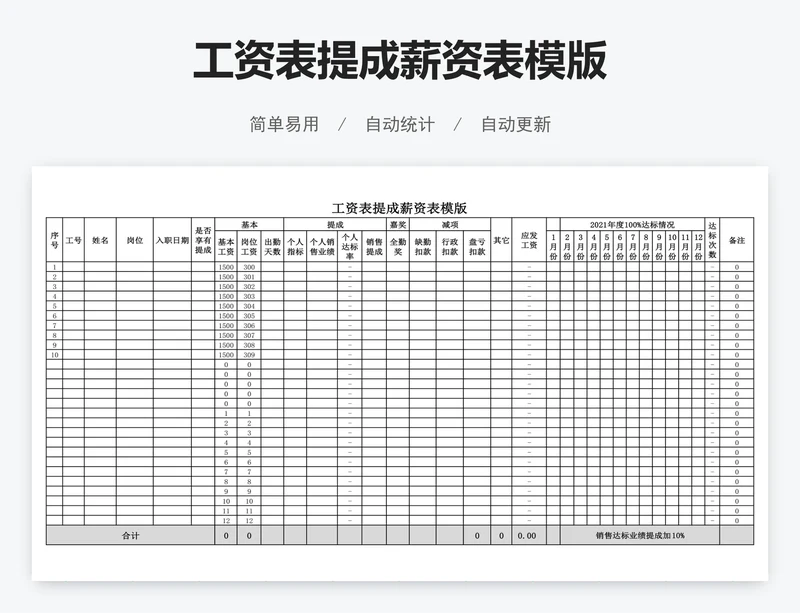Select the 5月份 column header
The width and height of the screenshot is (800, 613).
coord(607,247)
